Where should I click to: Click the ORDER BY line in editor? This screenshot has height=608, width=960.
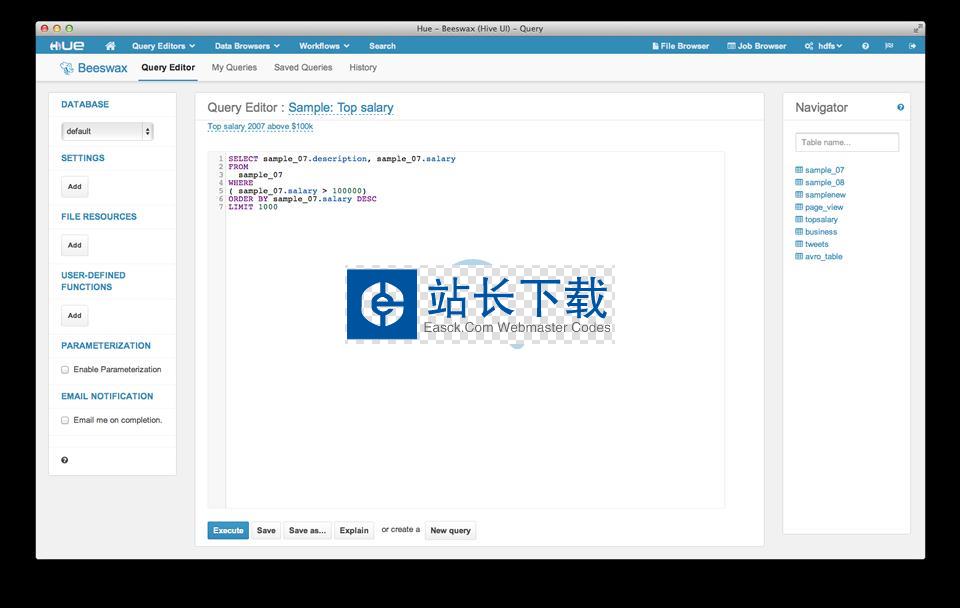[x=302, y=199]
